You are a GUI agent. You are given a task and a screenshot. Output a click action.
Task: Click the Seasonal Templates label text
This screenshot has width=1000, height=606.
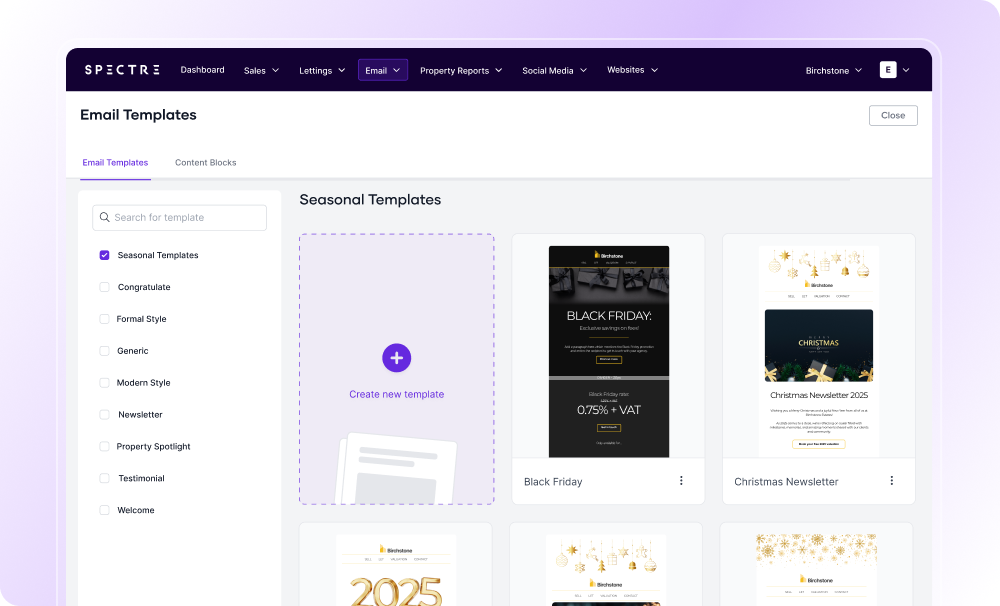tap(158, 255)
